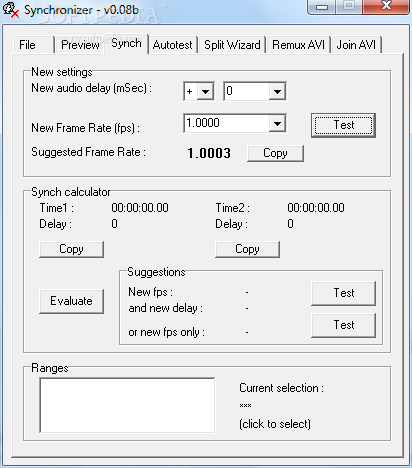Expand the New Frame Rate dropdown arrow
The width and height of the screenshot is (412, 468).
(x=277, y=124)
